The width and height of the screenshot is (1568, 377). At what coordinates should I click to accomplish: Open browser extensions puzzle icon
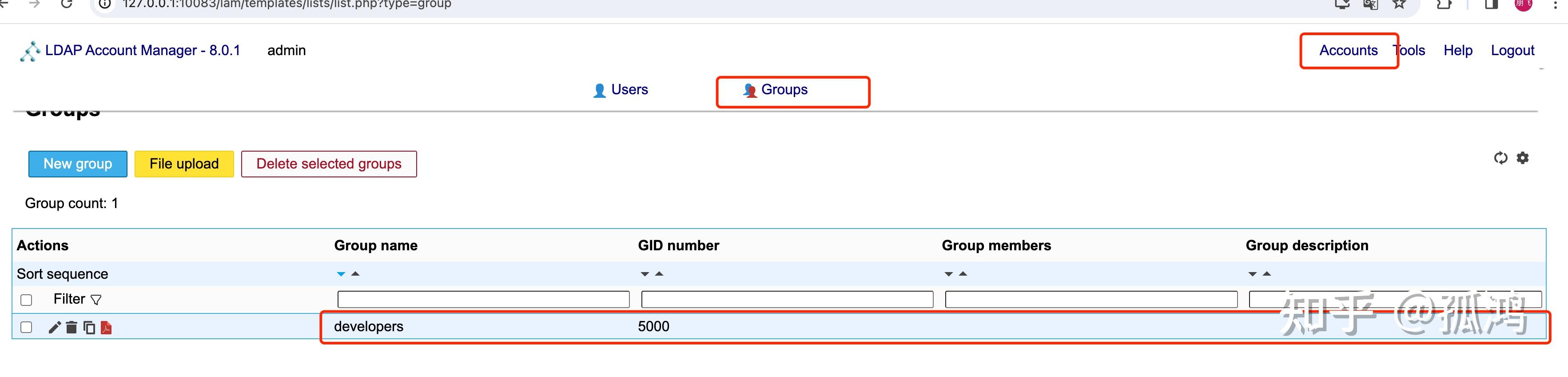click(x=1444, y=4)
